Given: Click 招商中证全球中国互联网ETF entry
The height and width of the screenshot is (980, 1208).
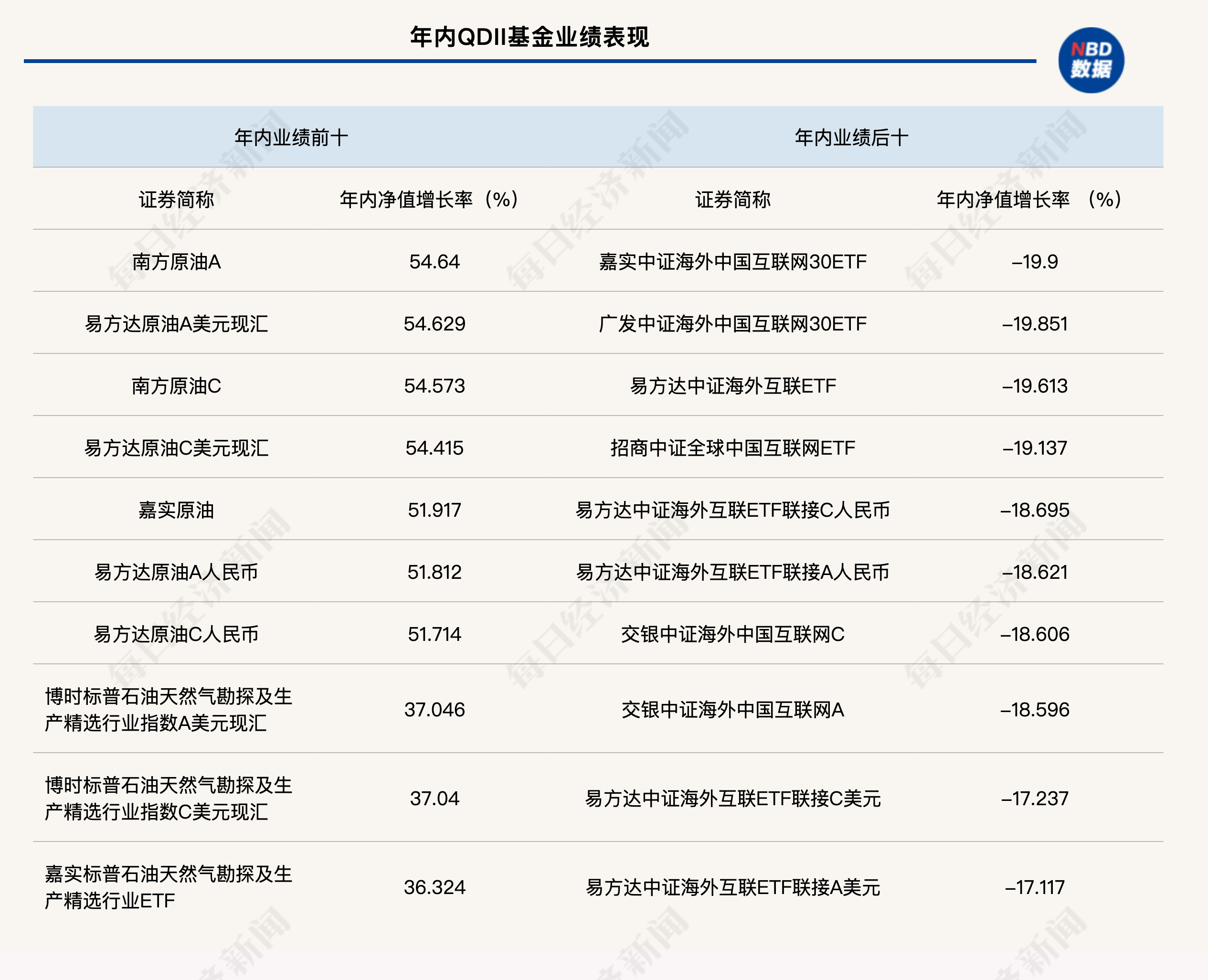Looking at the screenshot, I should (732, 447).
